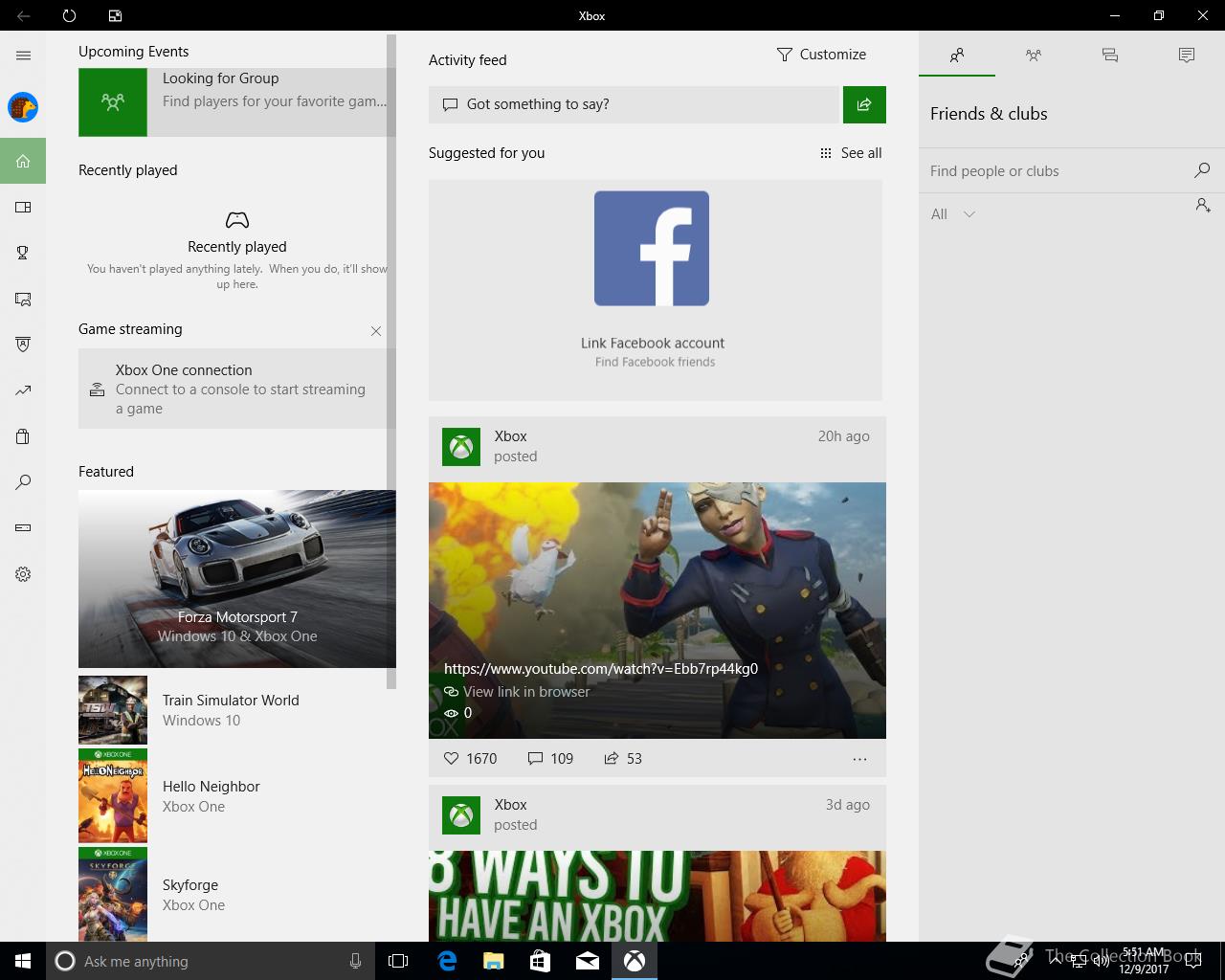Click the mini view icon in title bar
The height and width of the screenshot is (980, 1225).
(x=115, y=15)
